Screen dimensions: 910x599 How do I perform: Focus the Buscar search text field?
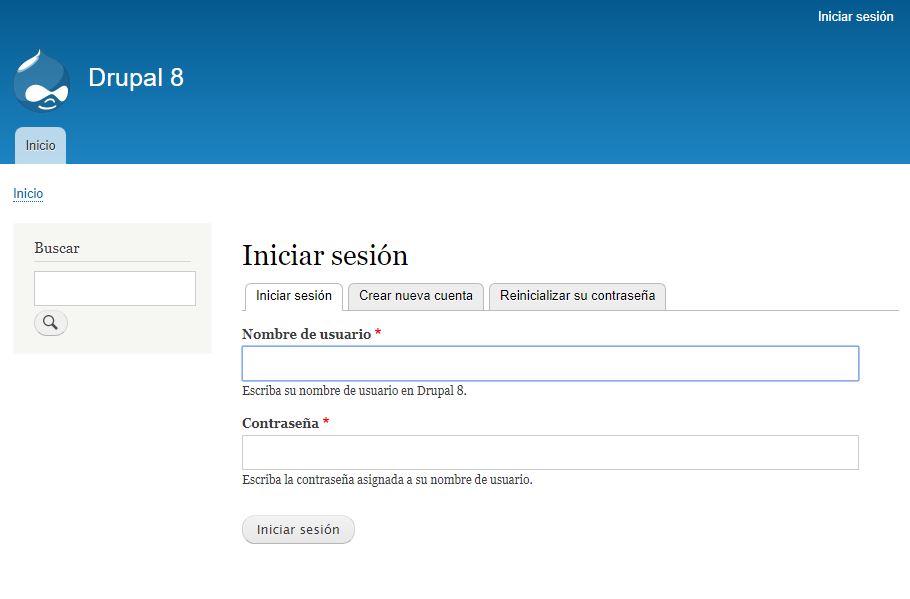coord(115,288)
